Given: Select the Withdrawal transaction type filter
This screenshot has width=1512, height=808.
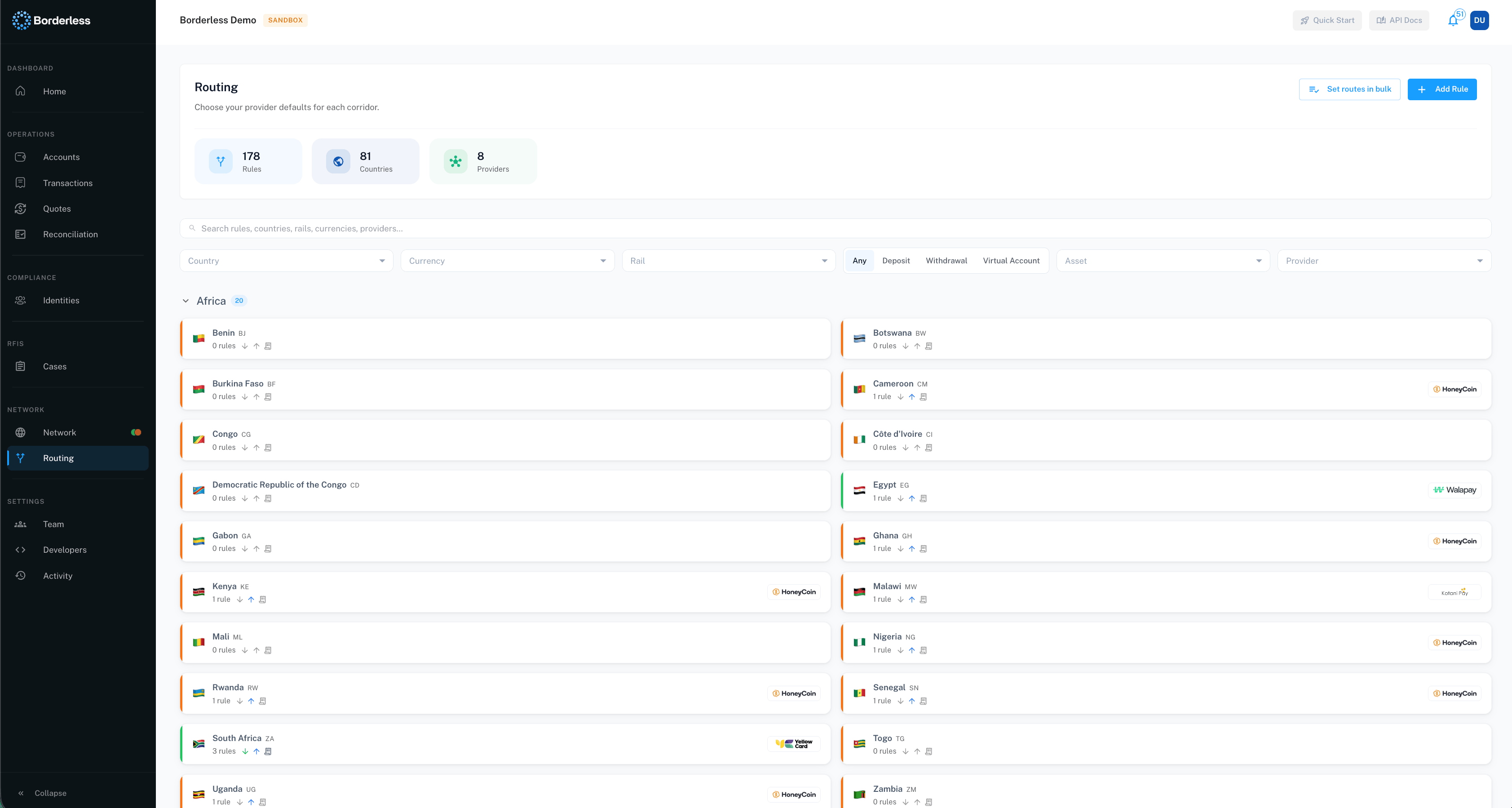Looking at the screenshot, I should (x=946, y=261).
